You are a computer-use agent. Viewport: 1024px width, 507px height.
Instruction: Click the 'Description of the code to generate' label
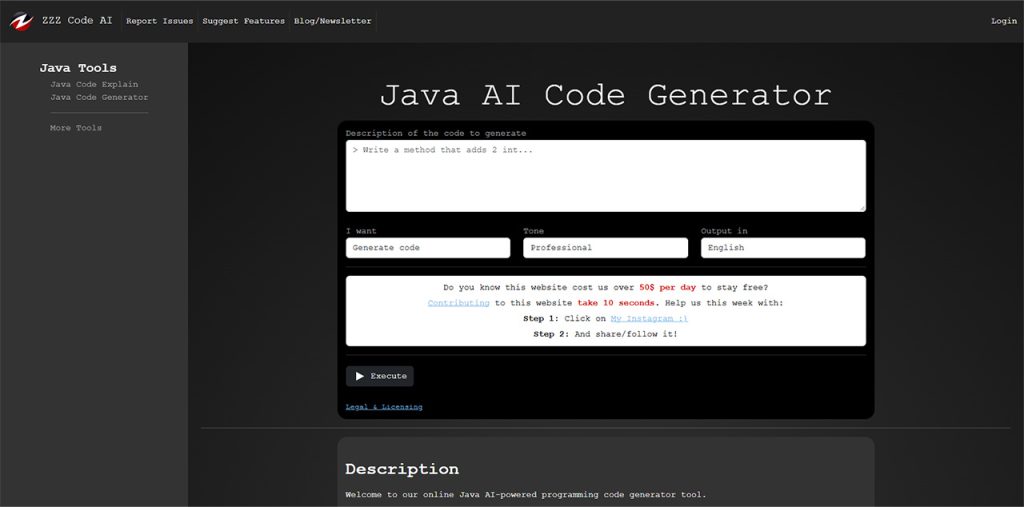[x=436, y=133]
